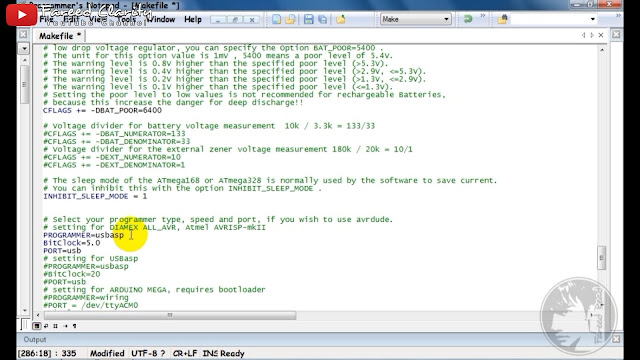Click the editor vertical scrollbar thumb
640x360 pixels.
602,258
